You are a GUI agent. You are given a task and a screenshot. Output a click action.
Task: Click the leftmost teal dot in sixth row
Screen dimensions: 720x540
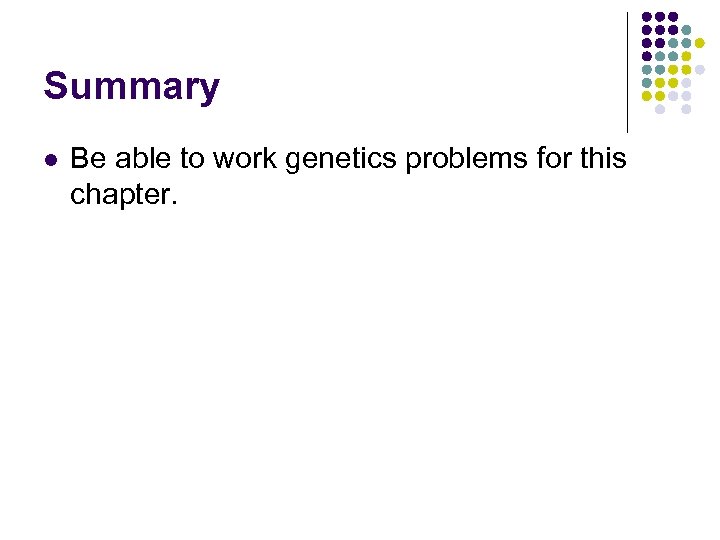(x=647, y=82)
